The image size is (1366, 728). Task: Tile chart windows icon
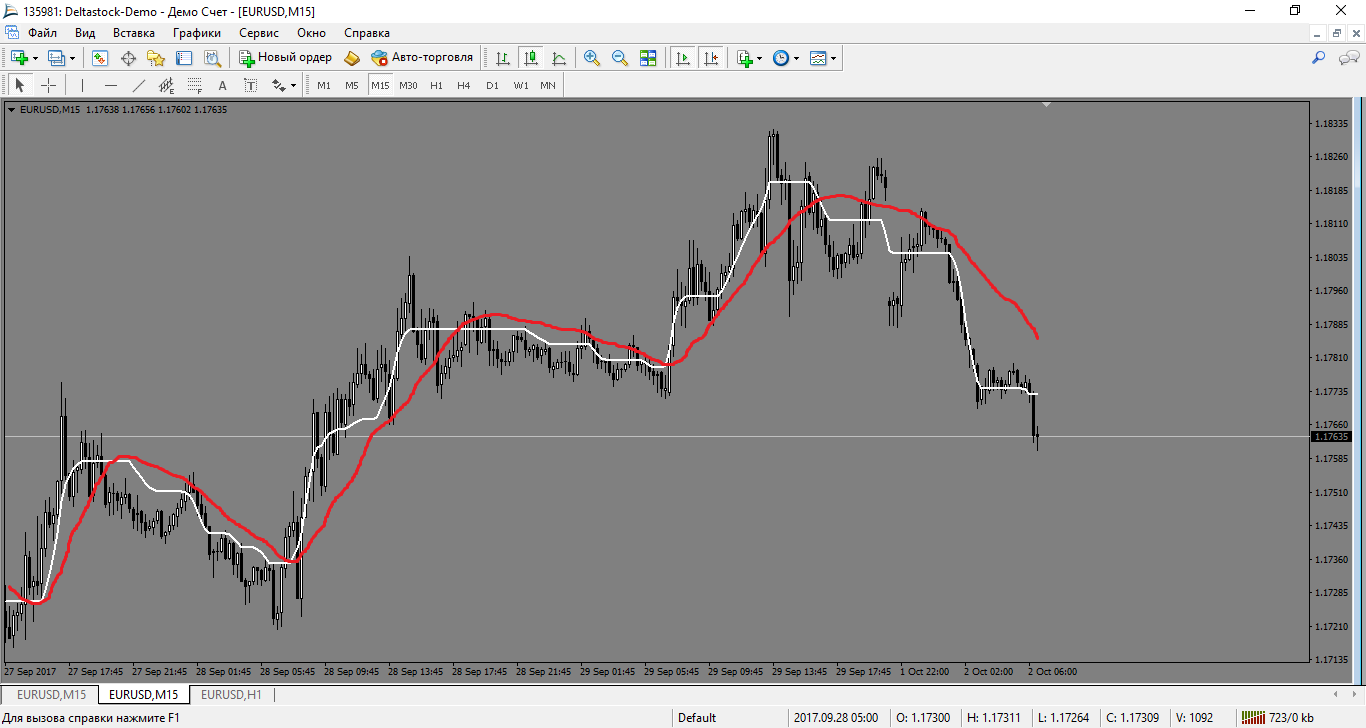648,58
